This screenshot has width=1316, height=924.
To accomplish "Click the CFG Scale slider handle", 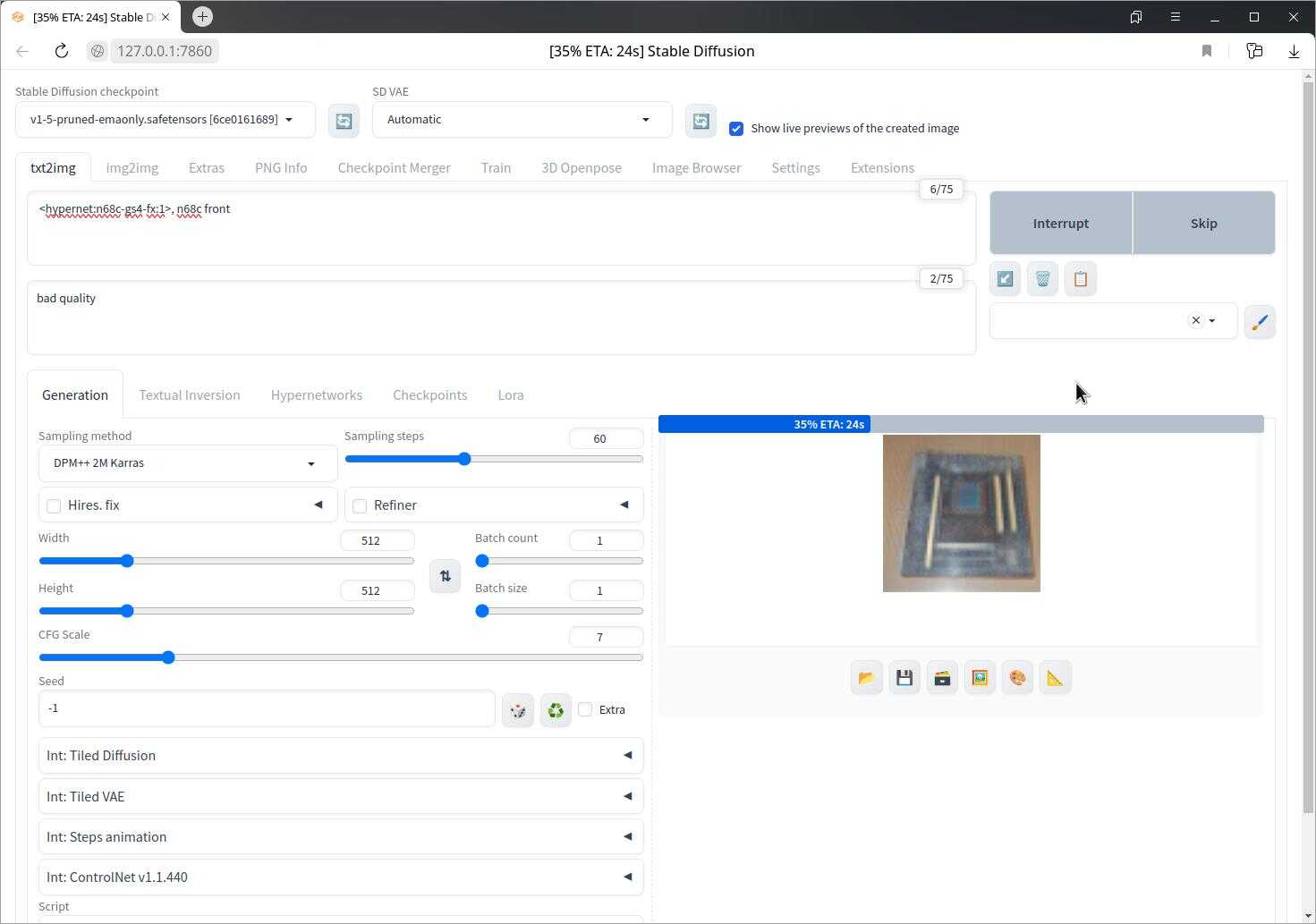I will click(168, 657).
